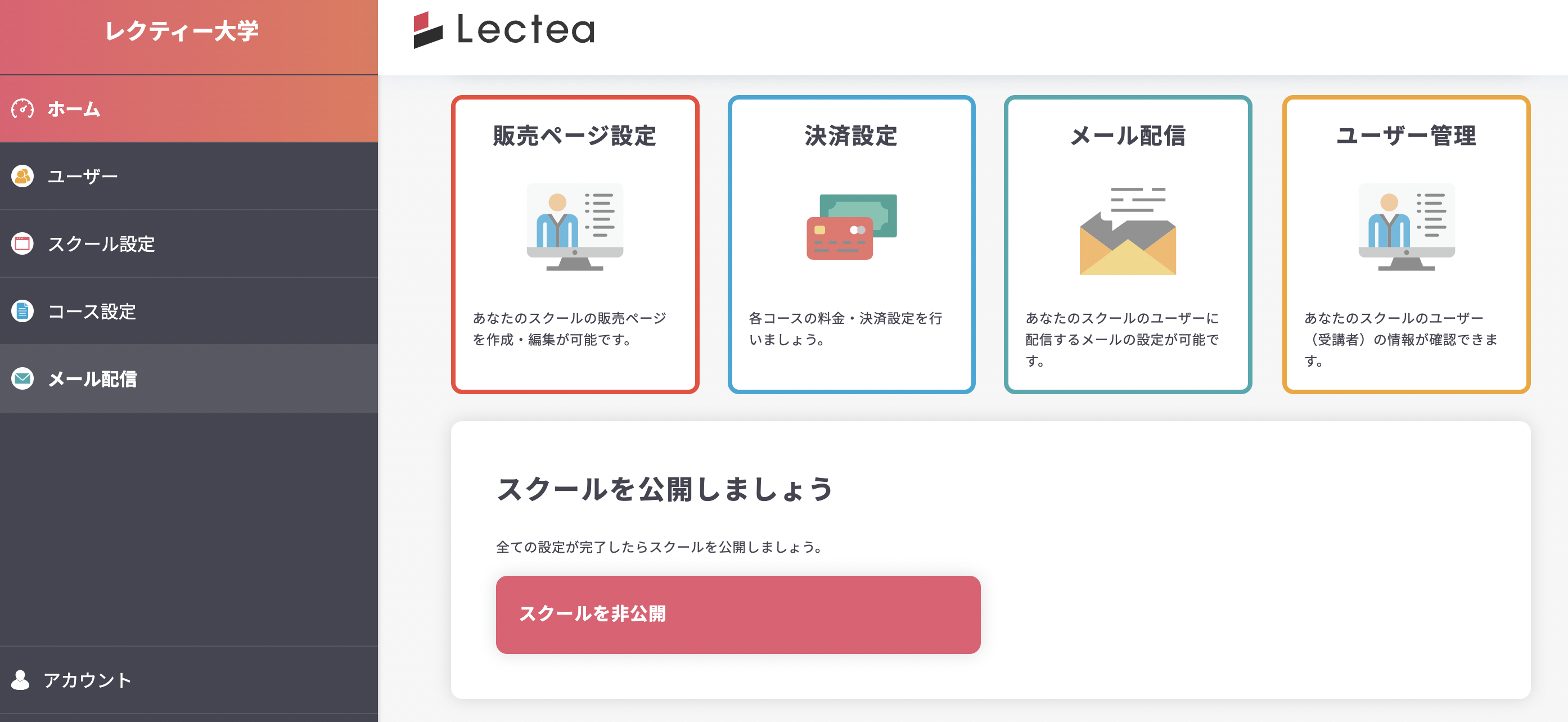Screen dimensions: 1568x722
Task: Select コース設定 from sidebar menu
Action: 92,311
